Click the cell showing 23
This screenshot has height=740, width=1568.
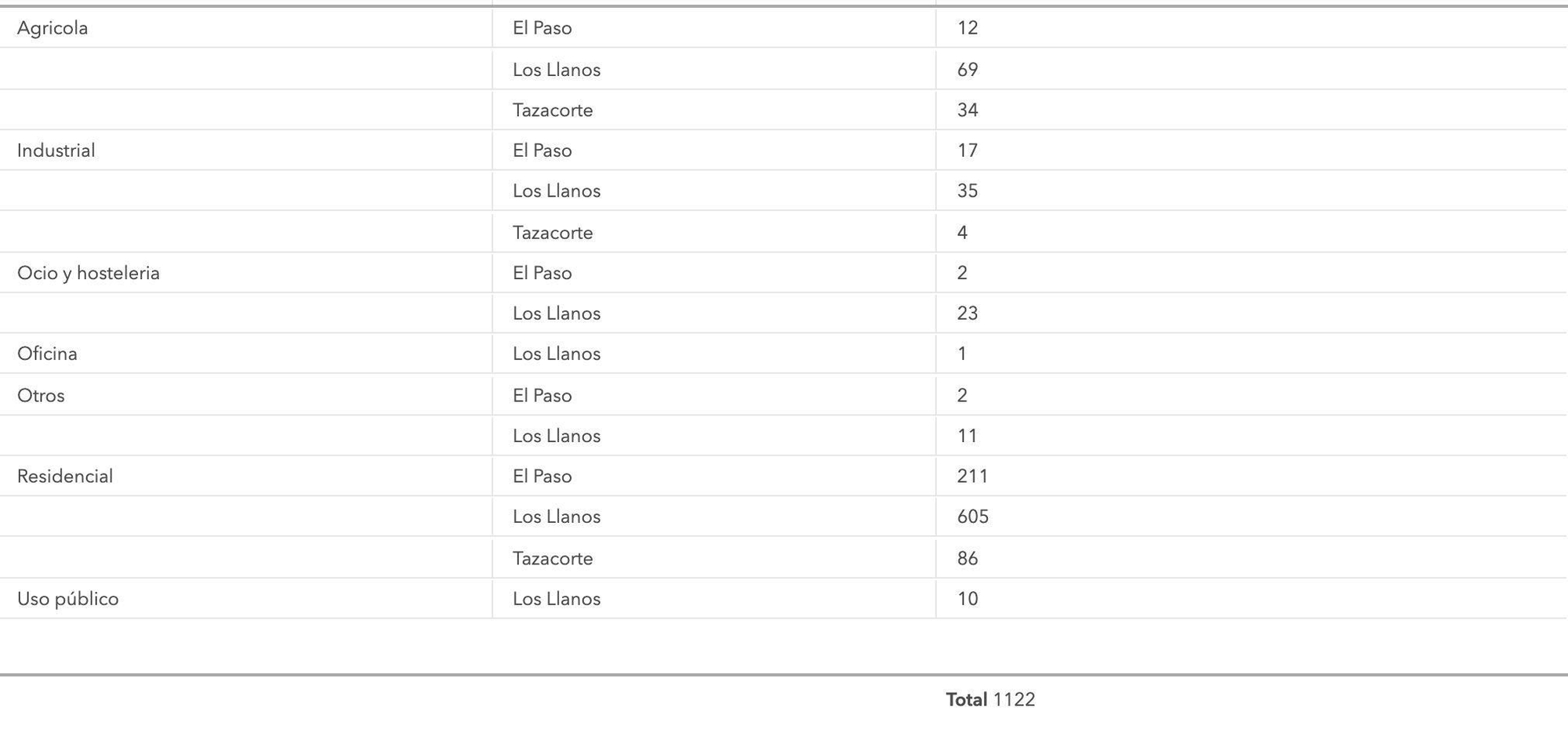coord(967,314)
